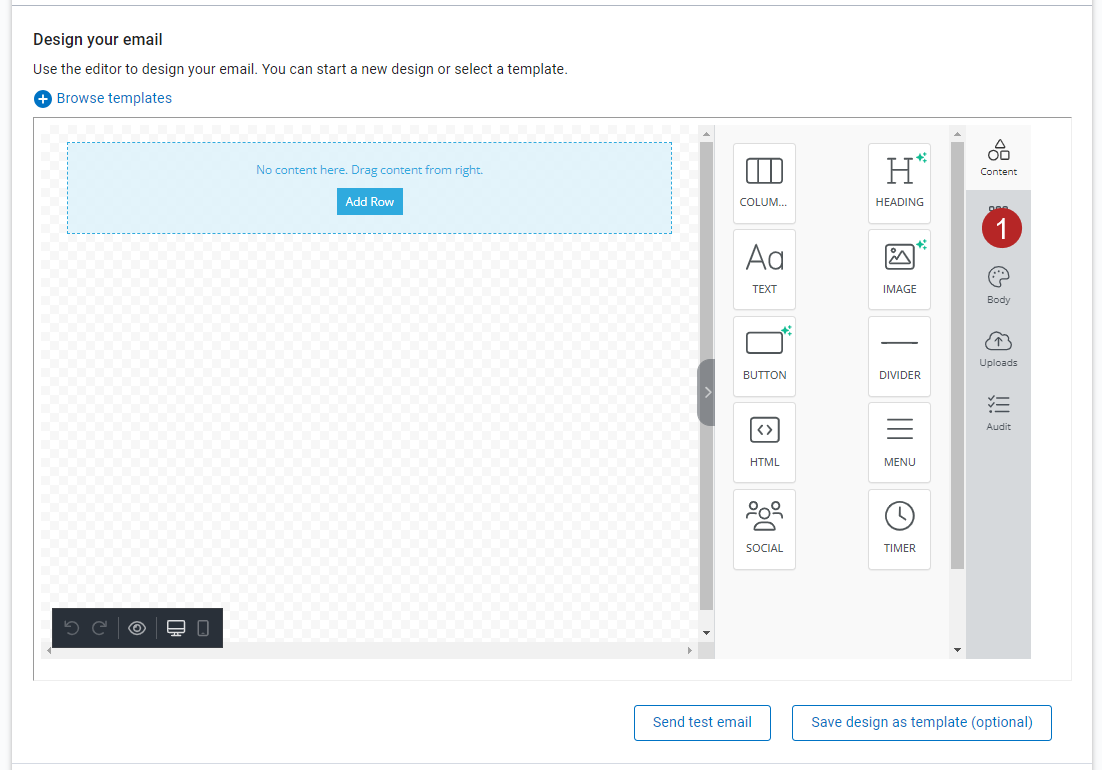The height and width of the screenshot is (770, 1102).
Task: Select the Button content block
Action: click(764, 356)
